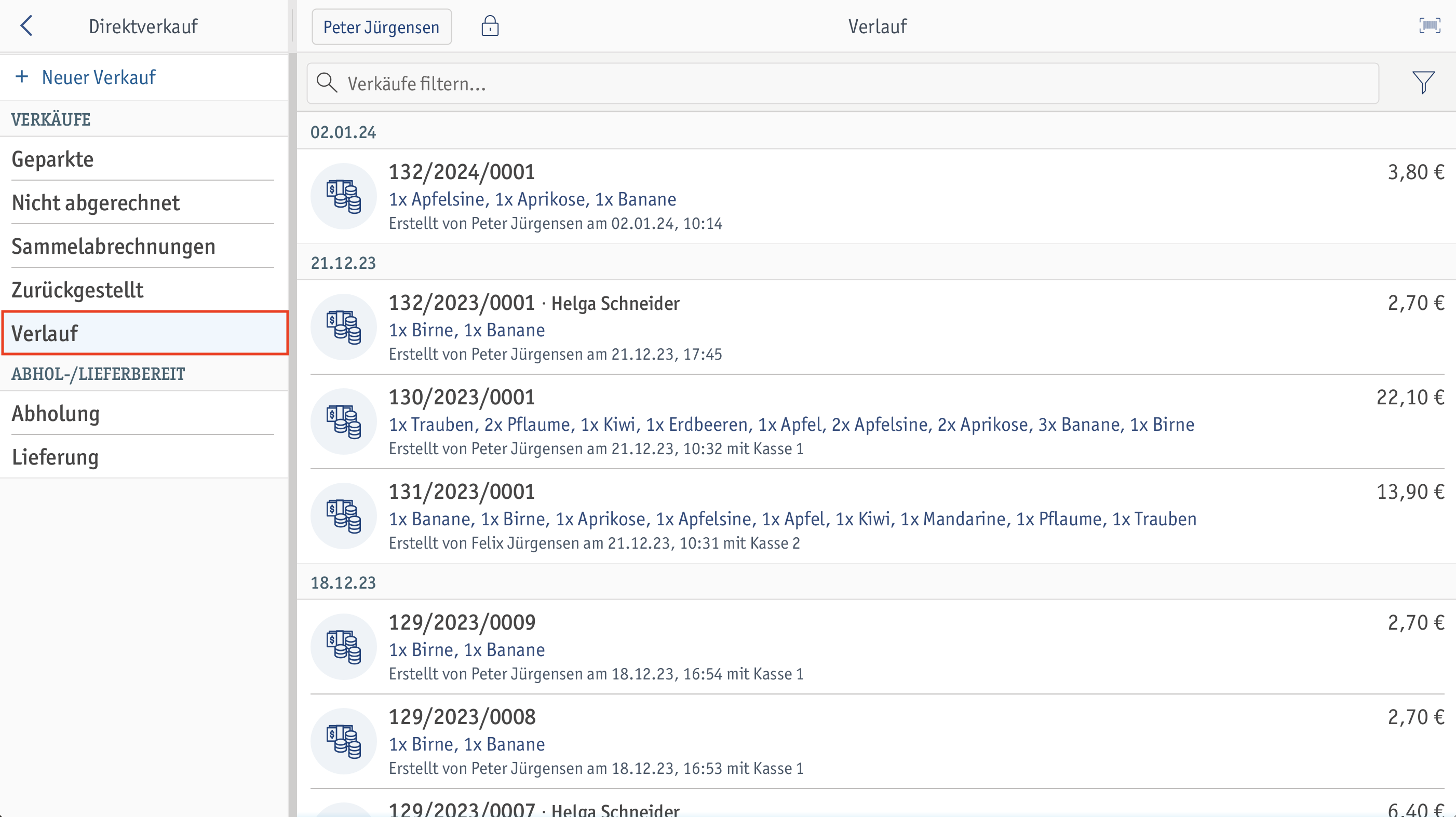Open sale number 130/2023/0001
This screenshot has width=1456, height=817.
click(877, 421)
